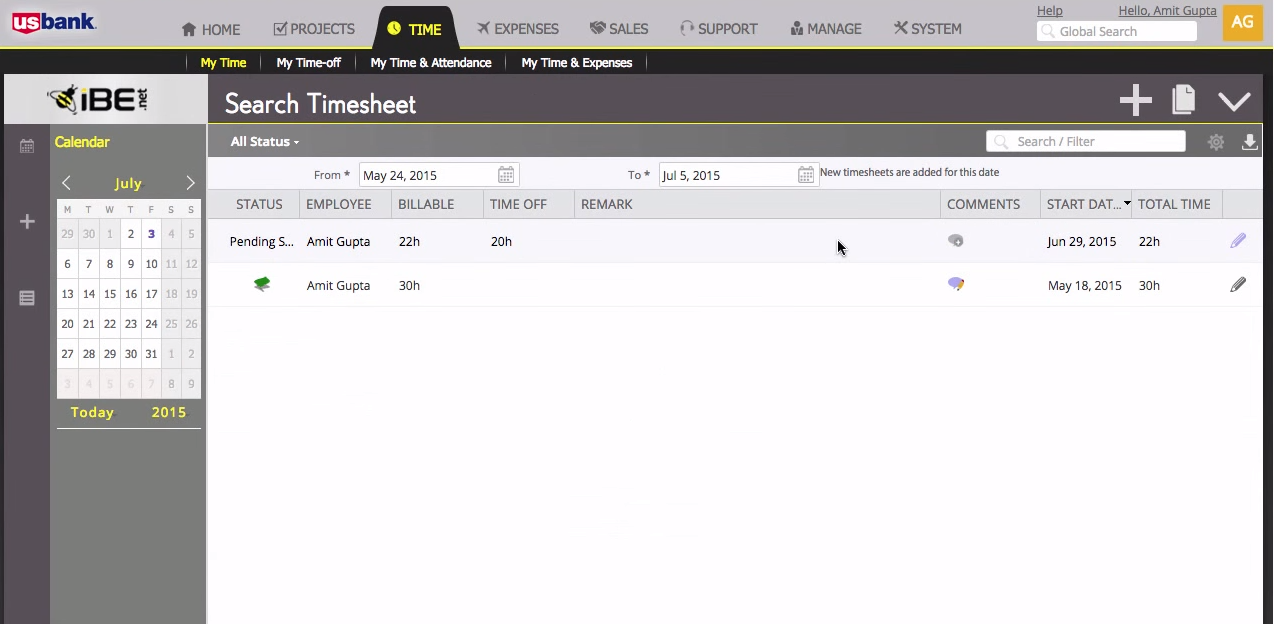Select July 3 in calendar

point(151,235)
